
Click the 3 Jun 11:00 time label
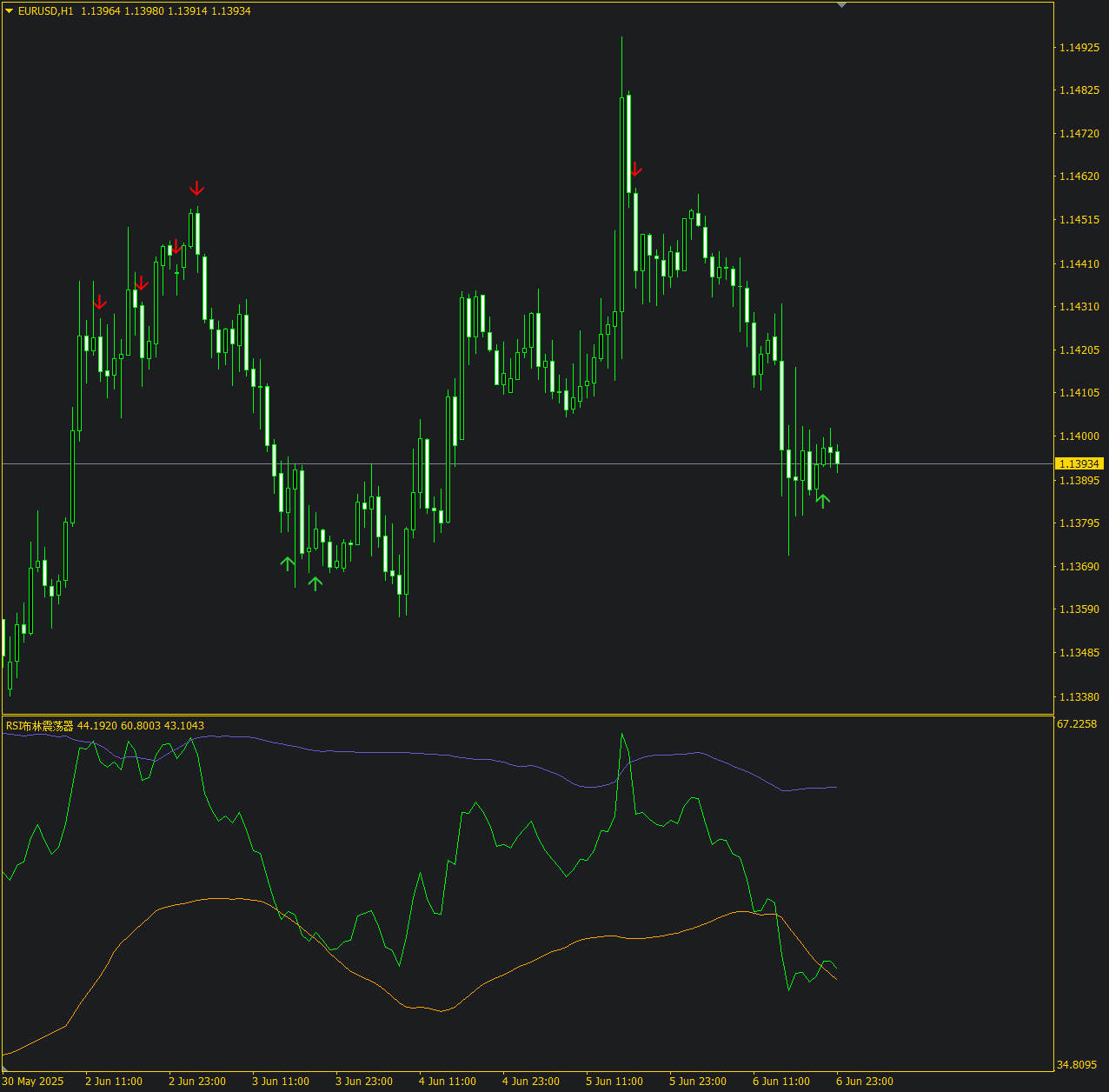coord(281,1082)
